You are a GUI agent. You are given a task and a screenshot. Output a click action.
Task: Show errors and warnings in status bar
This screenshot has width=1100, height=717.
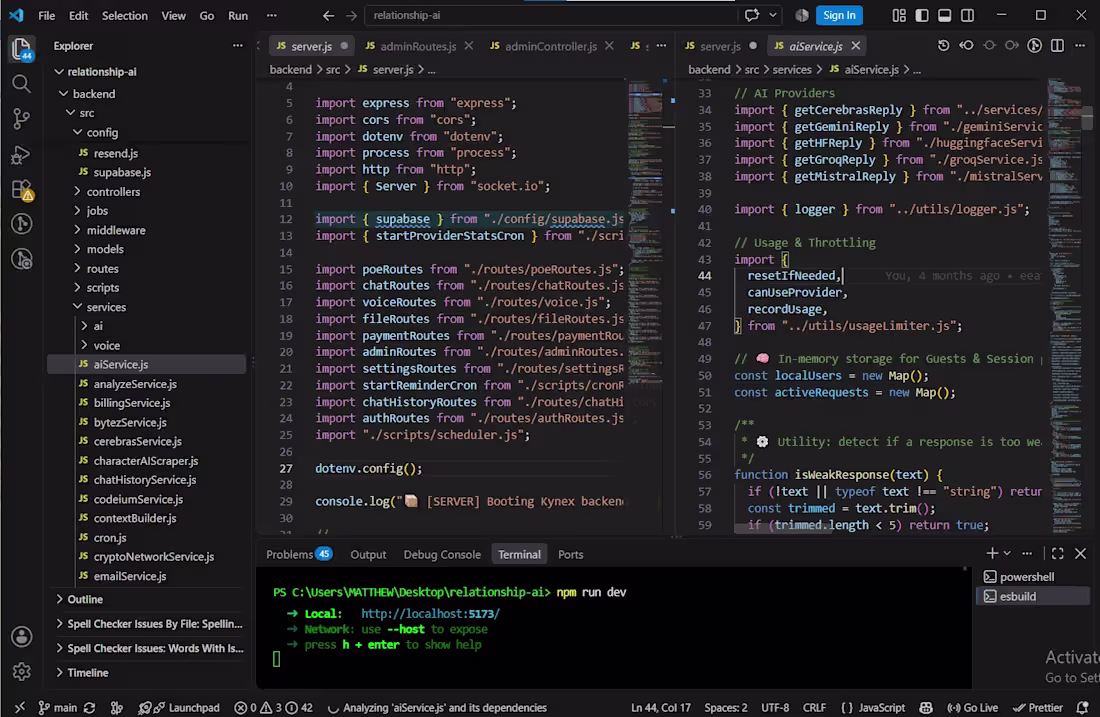pyautogui.click(x=274, y=707)
